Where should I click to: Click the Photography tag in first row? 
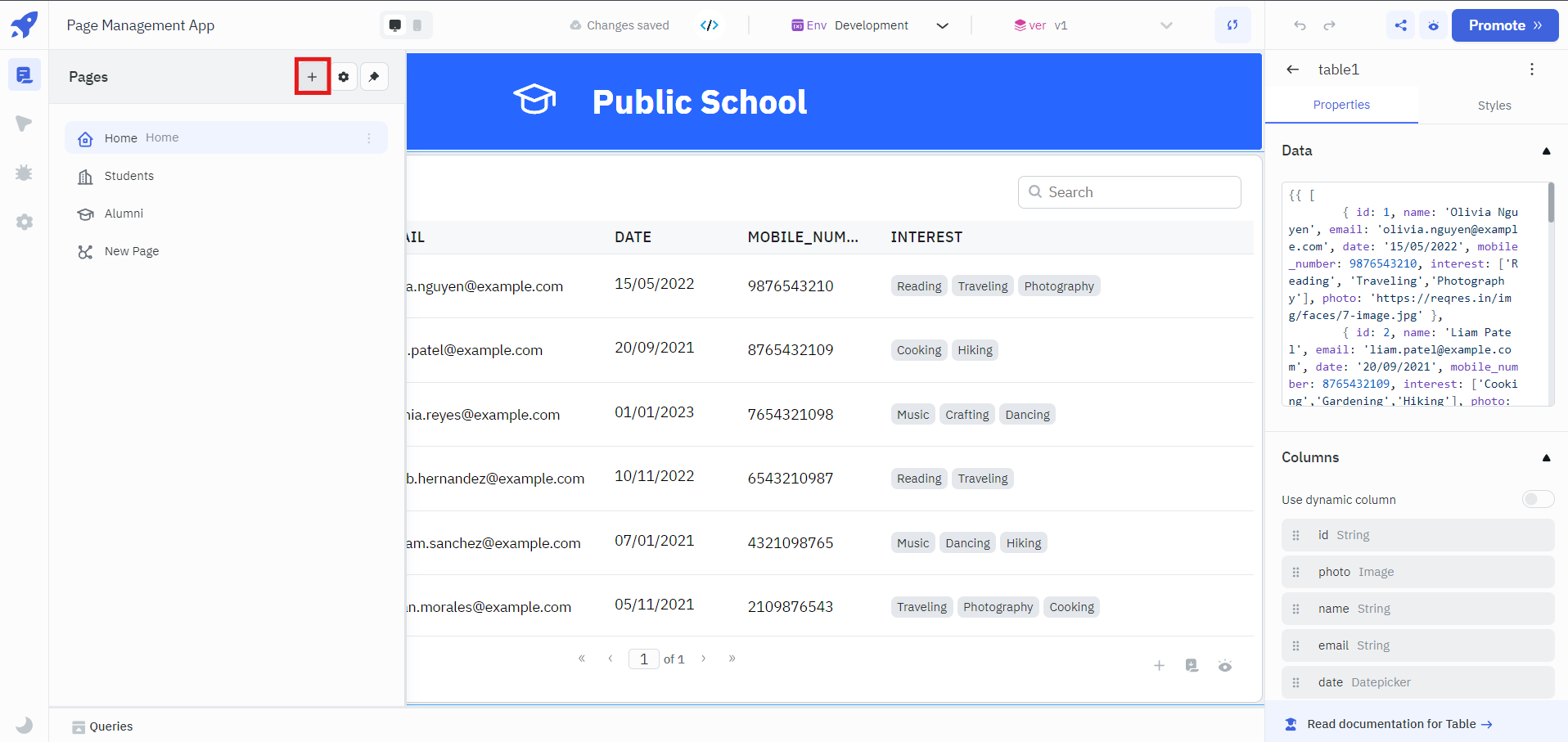1059,286
